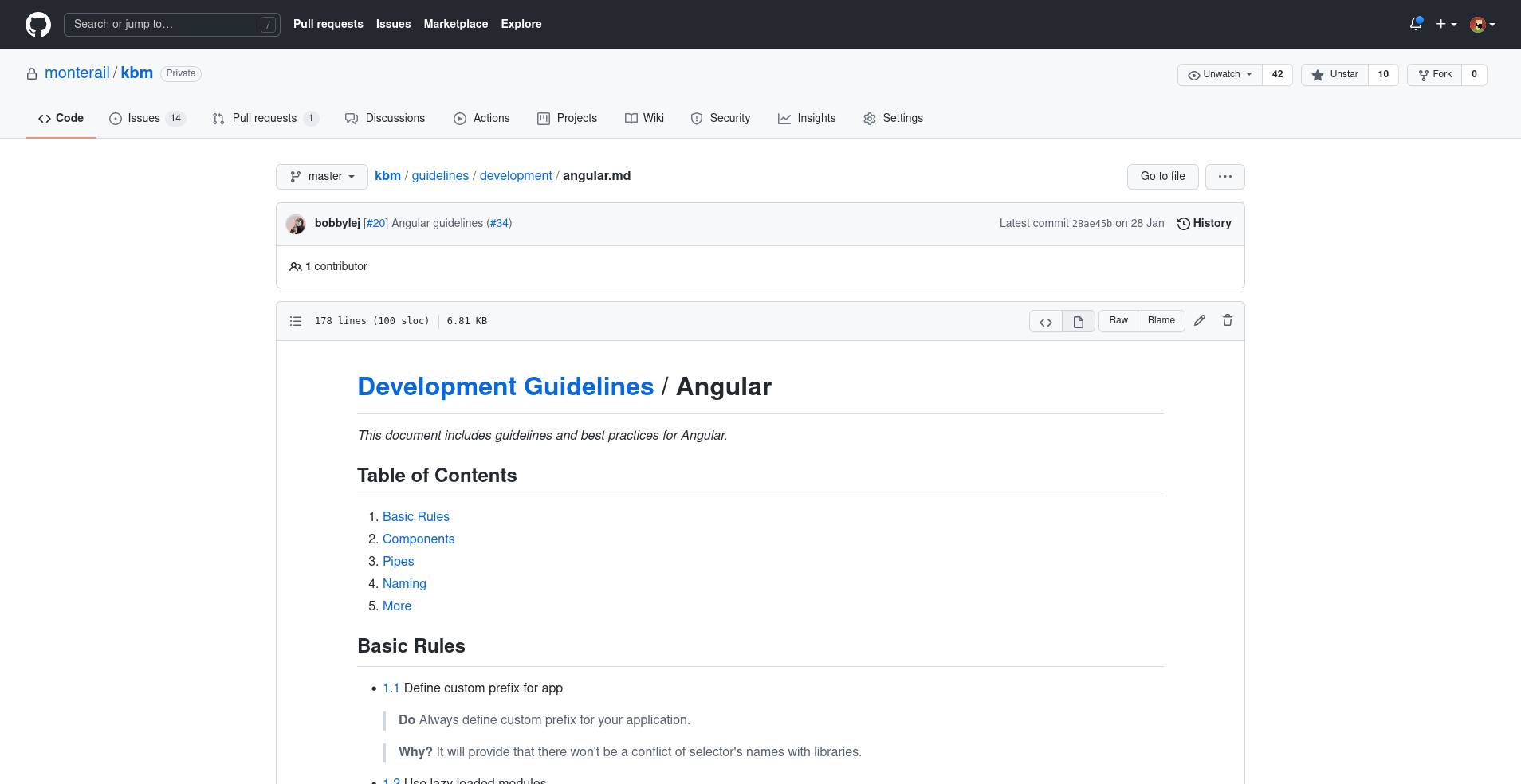The image size is (1521, 784).
Task: Unstar the kbm repository
Action: coord(1334,74)
